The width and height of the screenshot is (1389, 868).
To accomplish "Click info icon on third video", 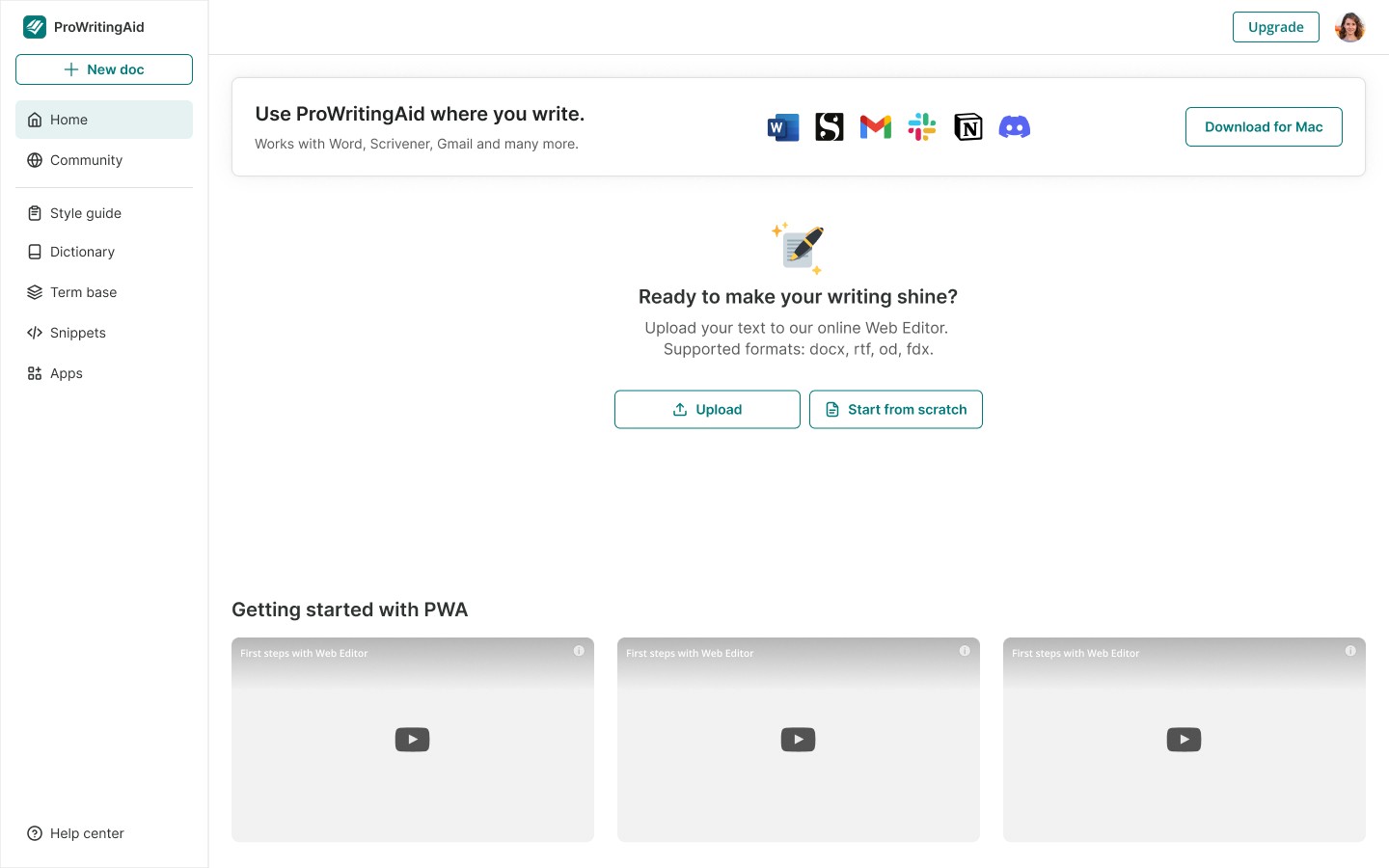I will 1350,651.
